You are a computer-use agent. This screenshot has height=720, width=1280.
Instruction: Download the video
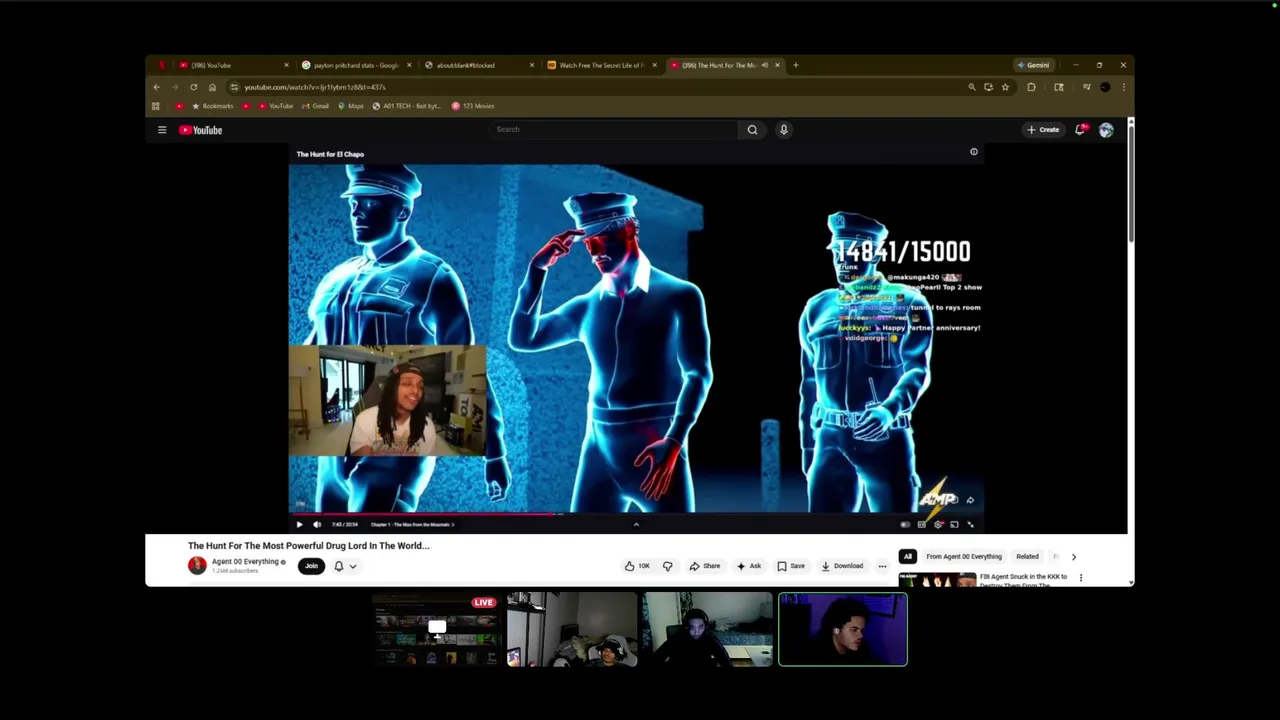pyautogui.click(x=842, y=566)
